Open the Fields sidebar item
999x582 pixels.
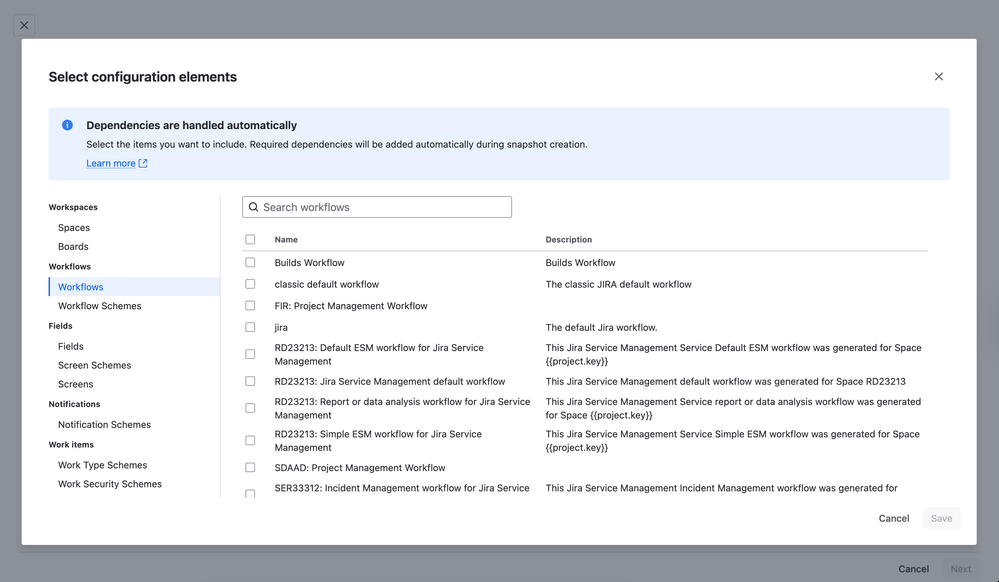point(71,346)
